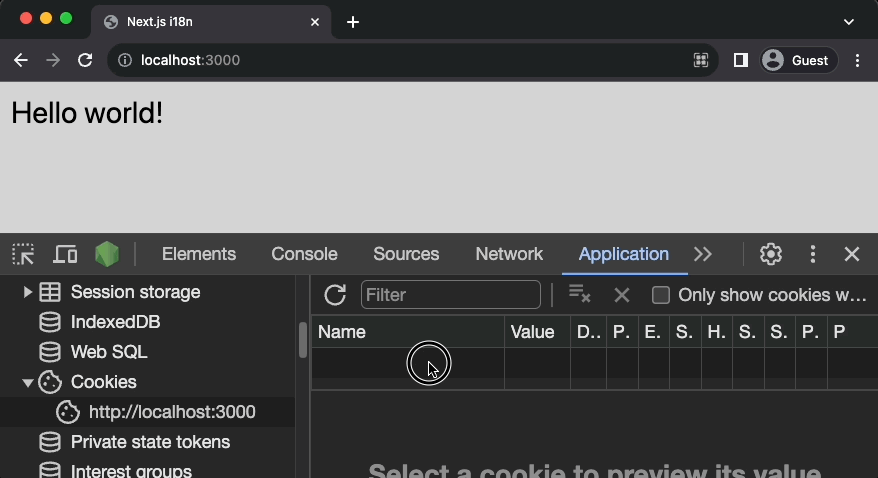Sort cookies by the Name column header
Image resolution: width=878 pixels, height=478 pixels.
pos(407,332)
